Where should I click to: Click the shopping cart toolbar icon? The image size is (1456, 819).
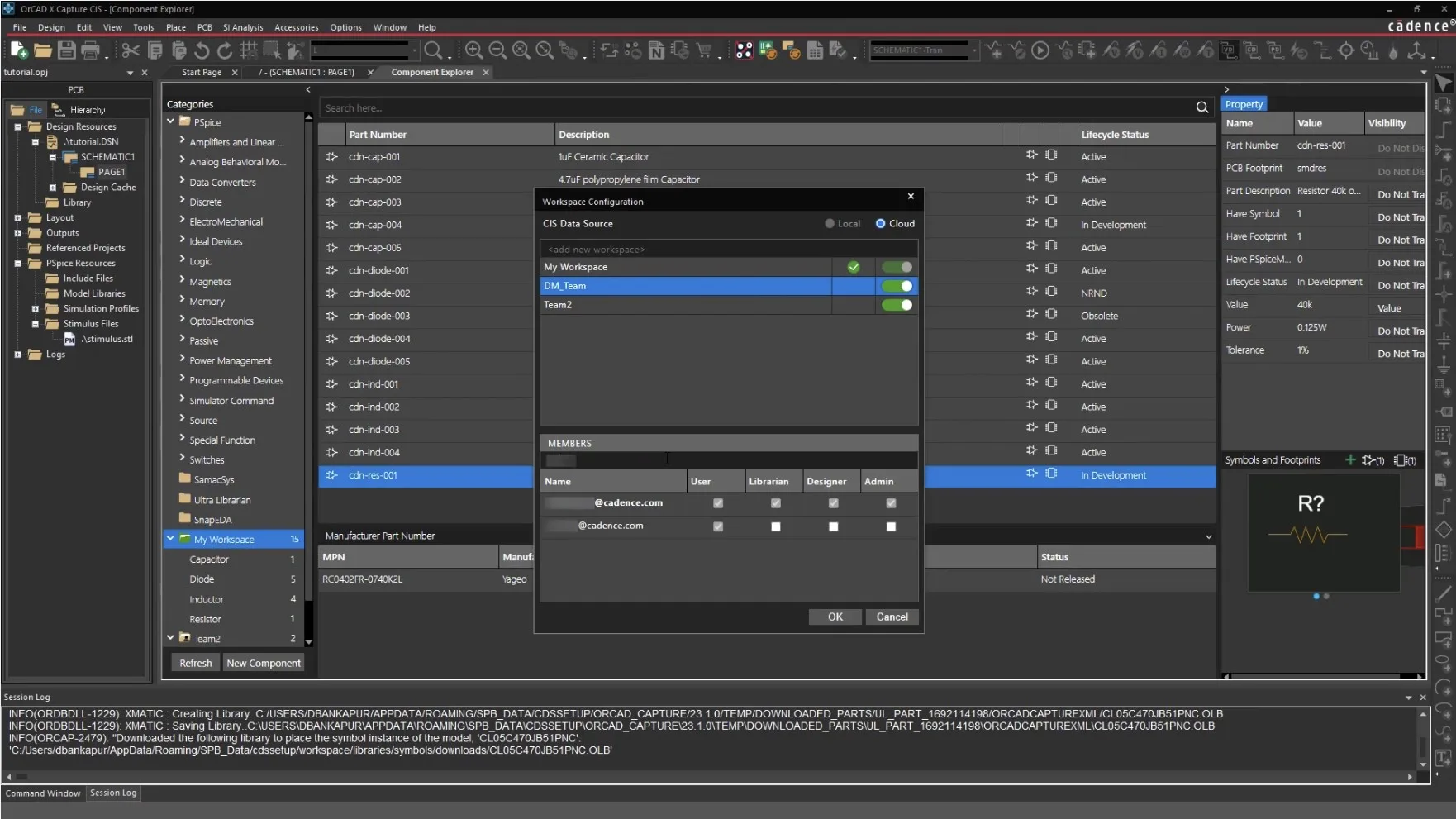pos(704,50)
